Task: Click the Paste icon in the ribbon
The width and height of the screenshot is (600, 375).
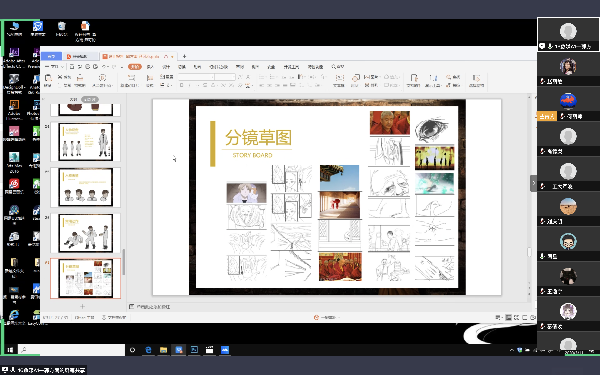Action: tap(48, 79)
